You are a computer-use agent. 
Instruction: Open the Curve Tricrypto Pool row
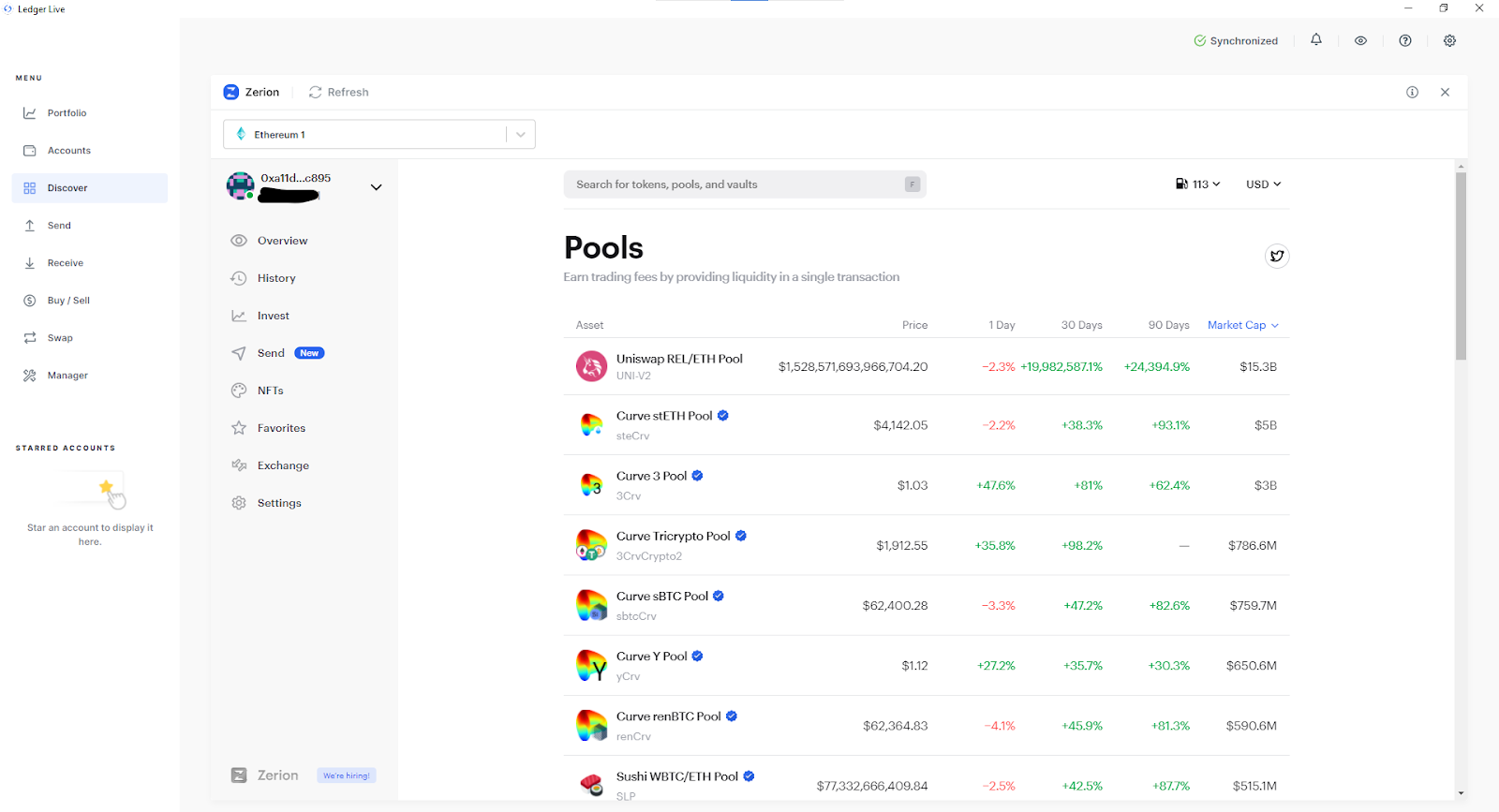926,545
